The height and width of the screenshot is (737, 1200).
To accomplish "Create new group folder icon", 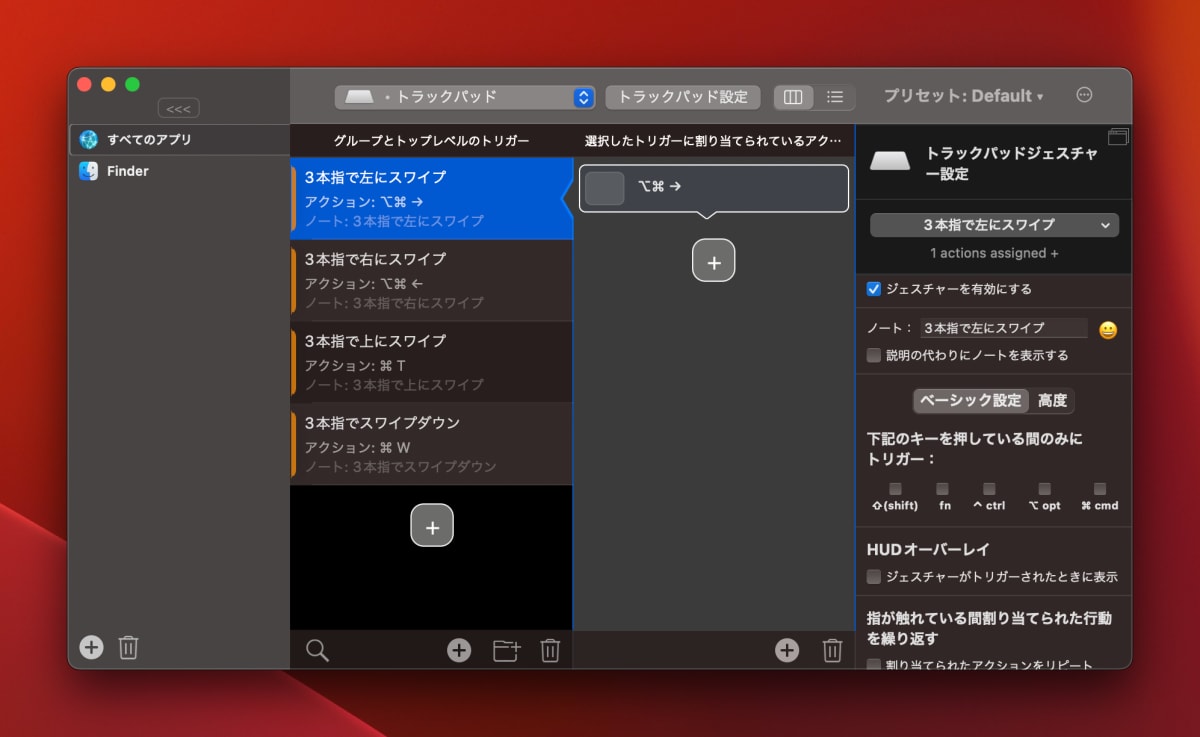I will click(507, 650).
